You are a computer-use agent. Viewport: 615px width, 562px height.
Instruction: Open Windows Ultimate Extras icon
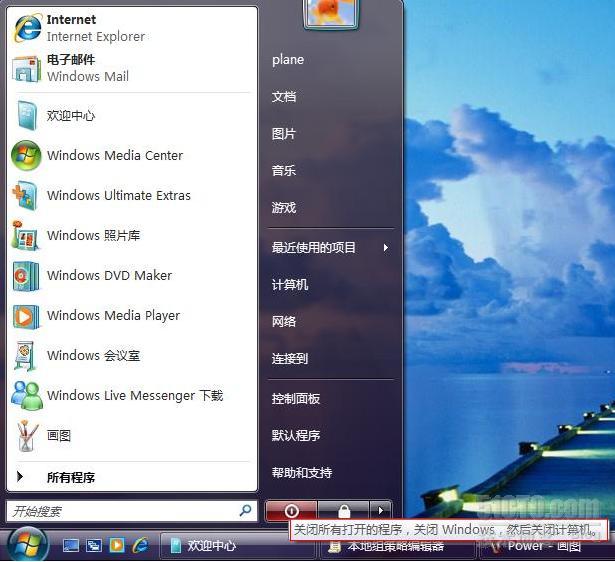click(x=25, y=195)
